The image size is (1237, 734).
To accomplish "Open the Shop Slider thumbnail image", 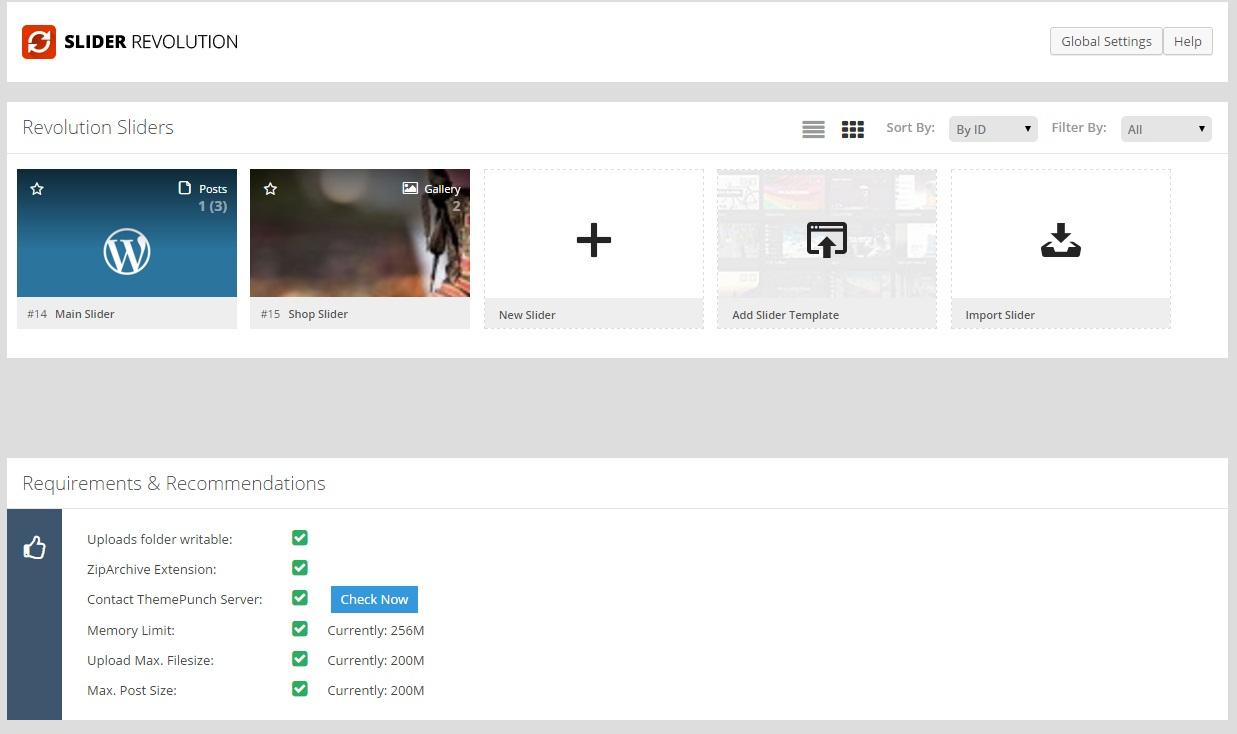I will tap(360, 233).
